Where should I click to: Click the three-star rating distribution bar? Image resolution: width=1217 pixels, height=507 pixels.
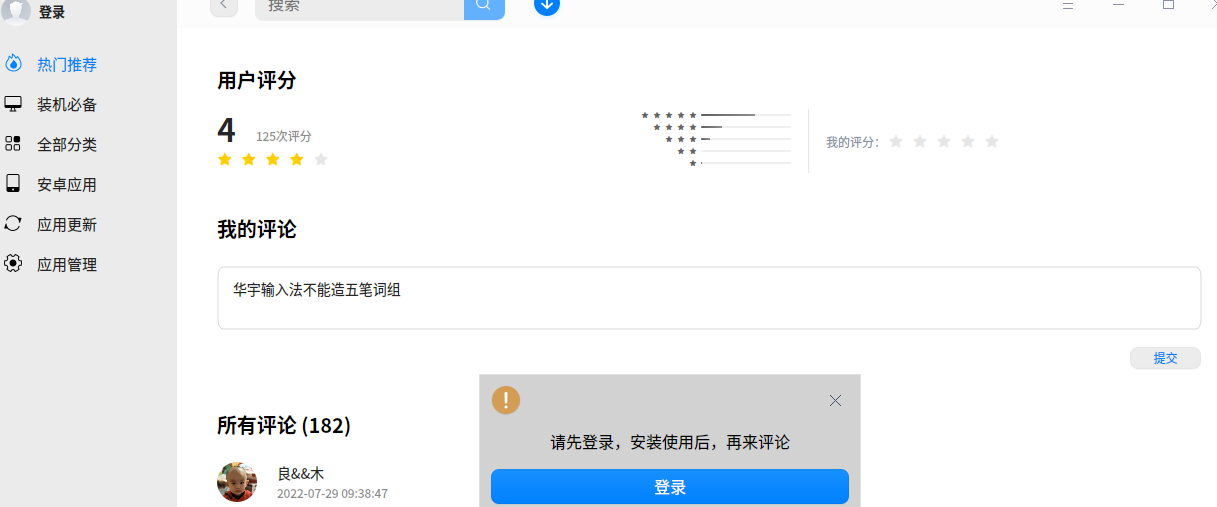click(746, 139)
